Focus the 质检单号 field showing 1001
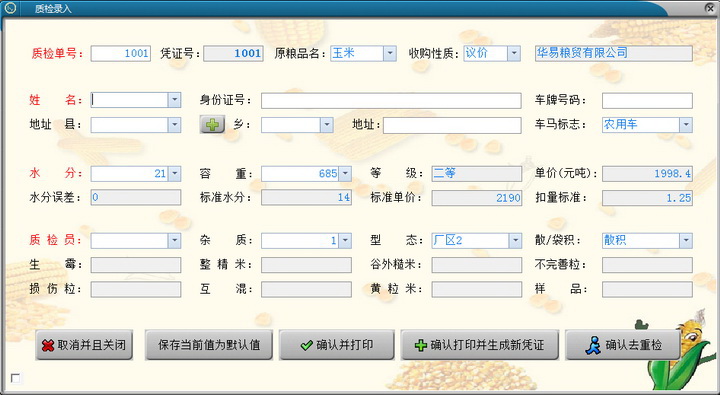 121,53
